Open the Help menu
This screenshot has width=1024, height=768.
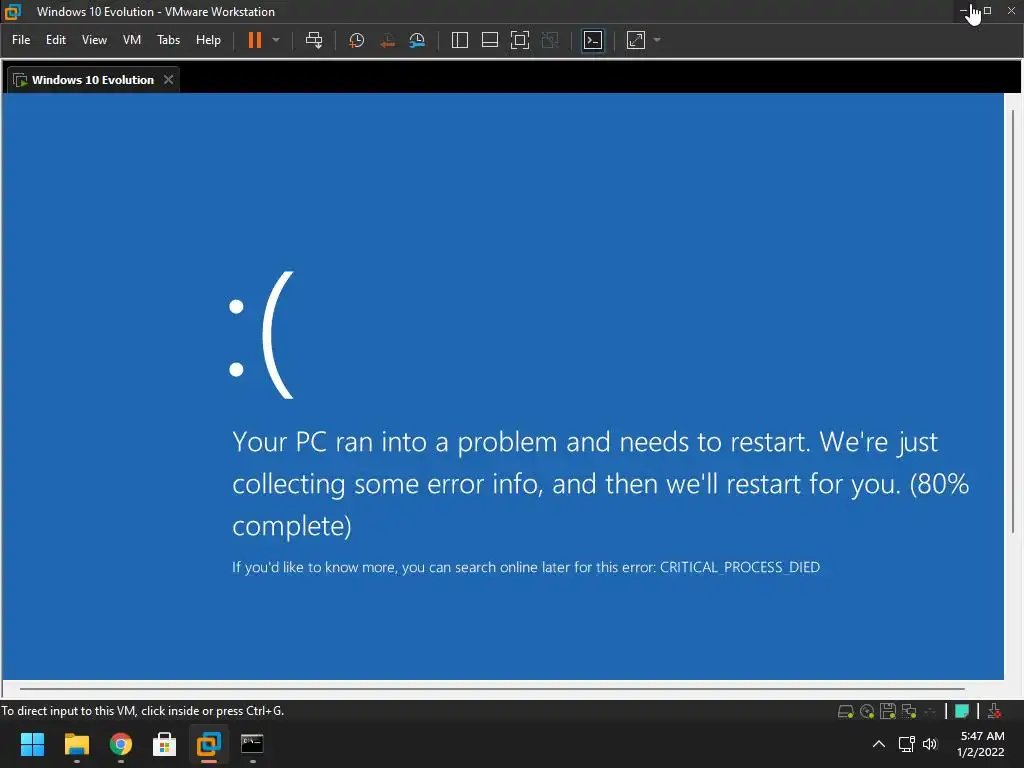pyautogui.click(x=208, y=40)
